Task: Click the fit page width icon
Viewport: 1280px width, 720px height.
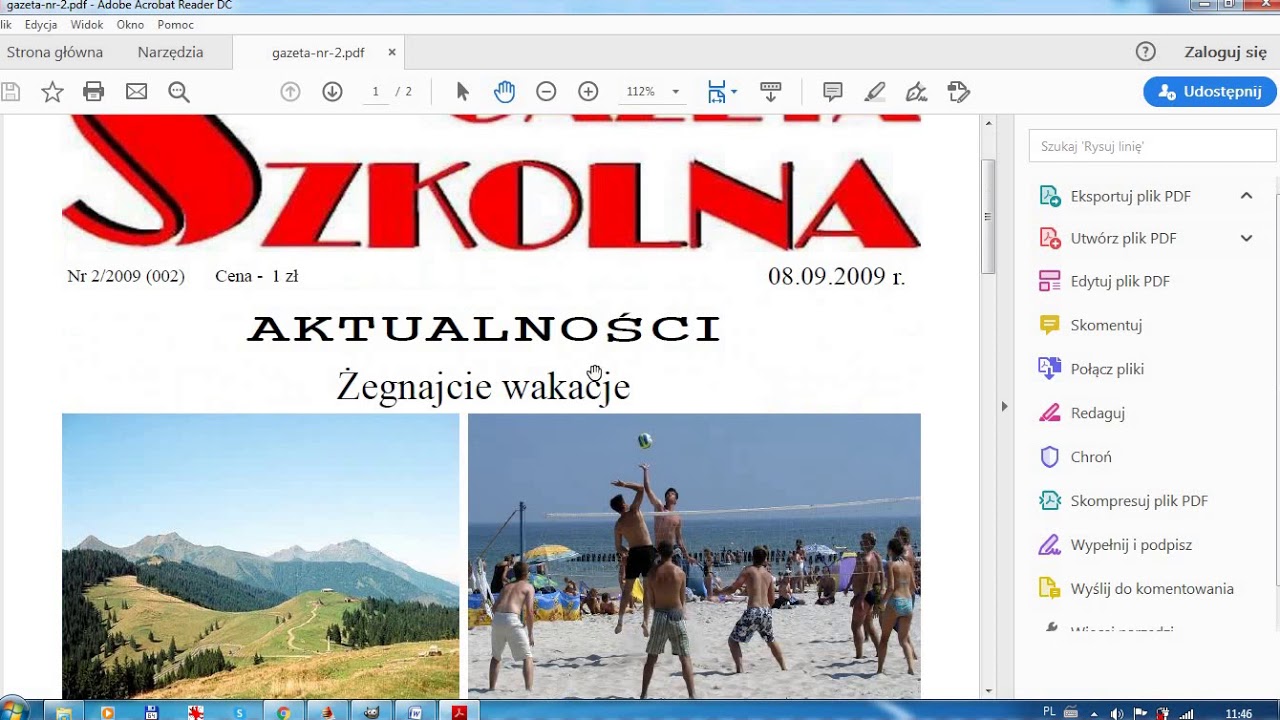Action: tap(716, 92)
